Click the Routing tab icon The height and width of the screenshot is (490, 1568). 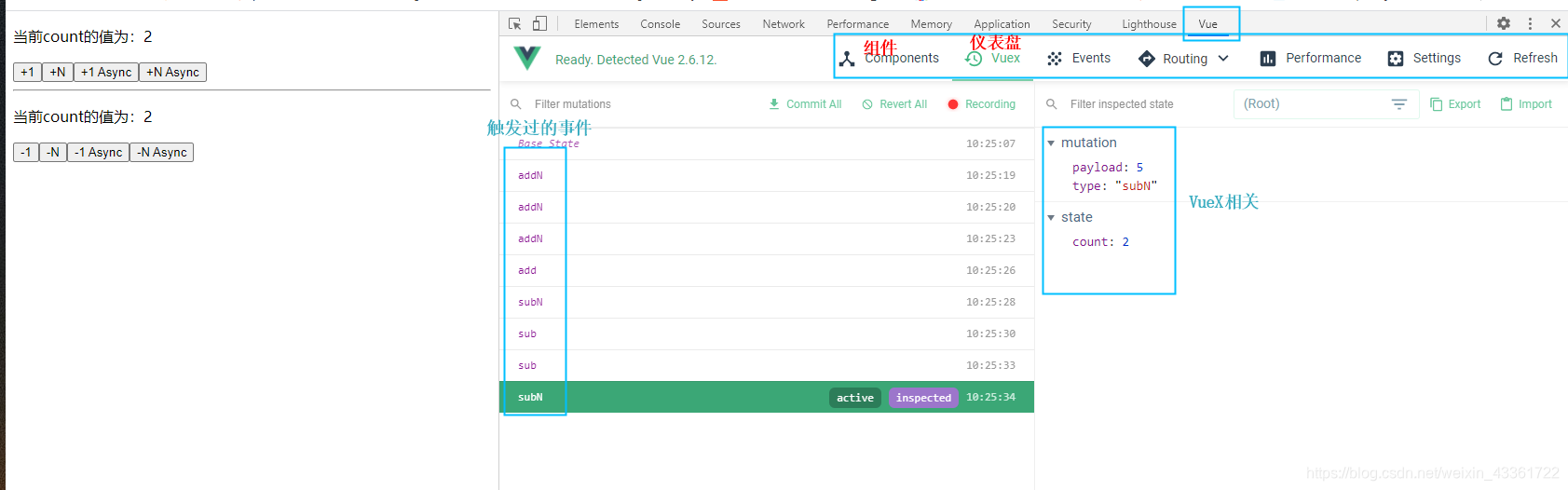pos(1147,59)
